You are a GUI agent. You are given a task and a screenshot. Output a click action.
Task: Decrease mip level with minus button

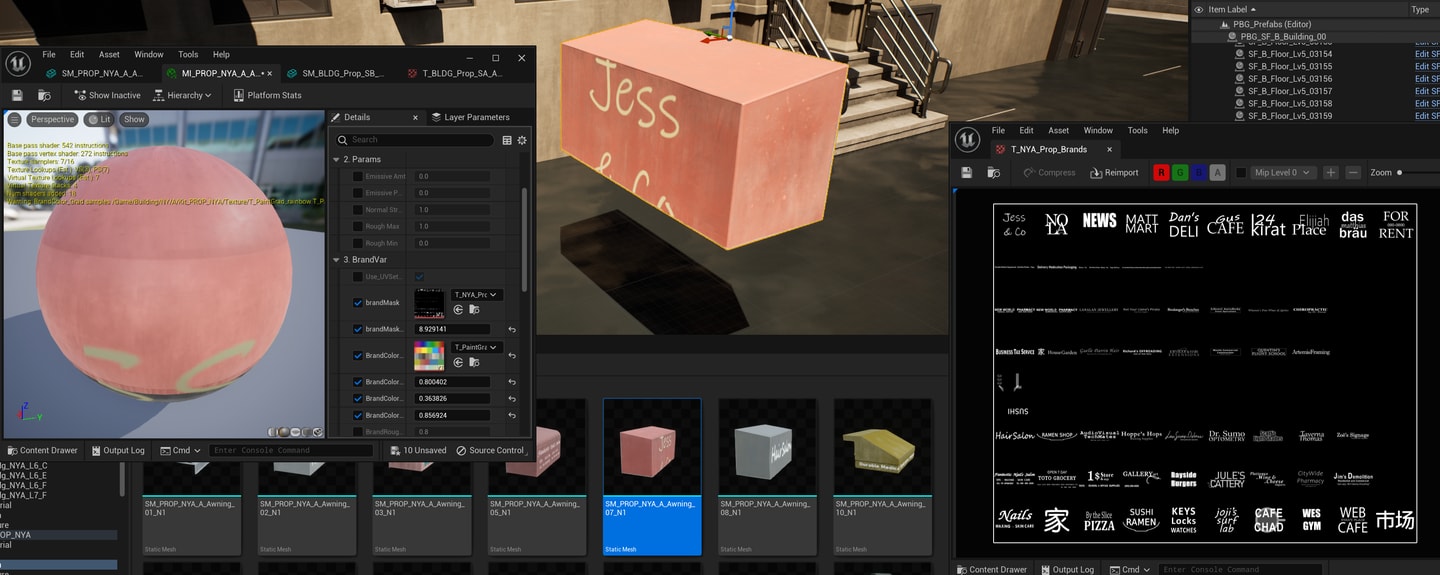coord(1353,172)
